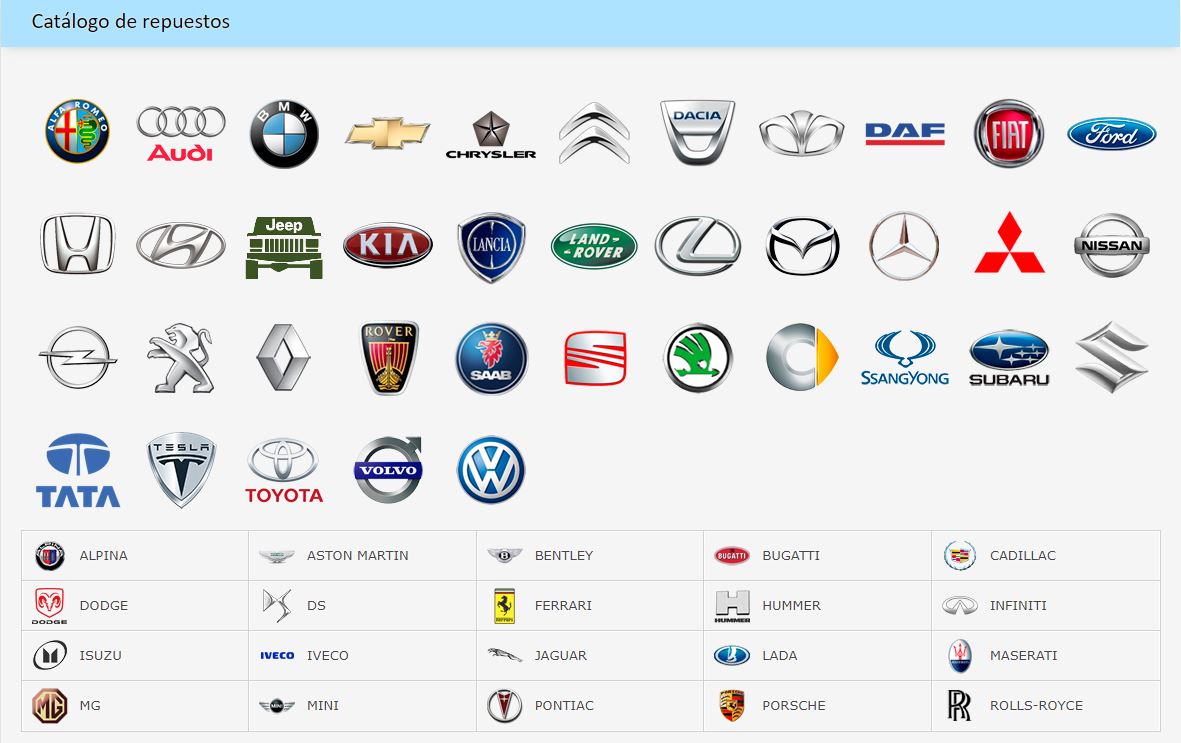Select the PORSCHE text link
This screenshot has height=743, width=1181.
click(x=793, y=706)
